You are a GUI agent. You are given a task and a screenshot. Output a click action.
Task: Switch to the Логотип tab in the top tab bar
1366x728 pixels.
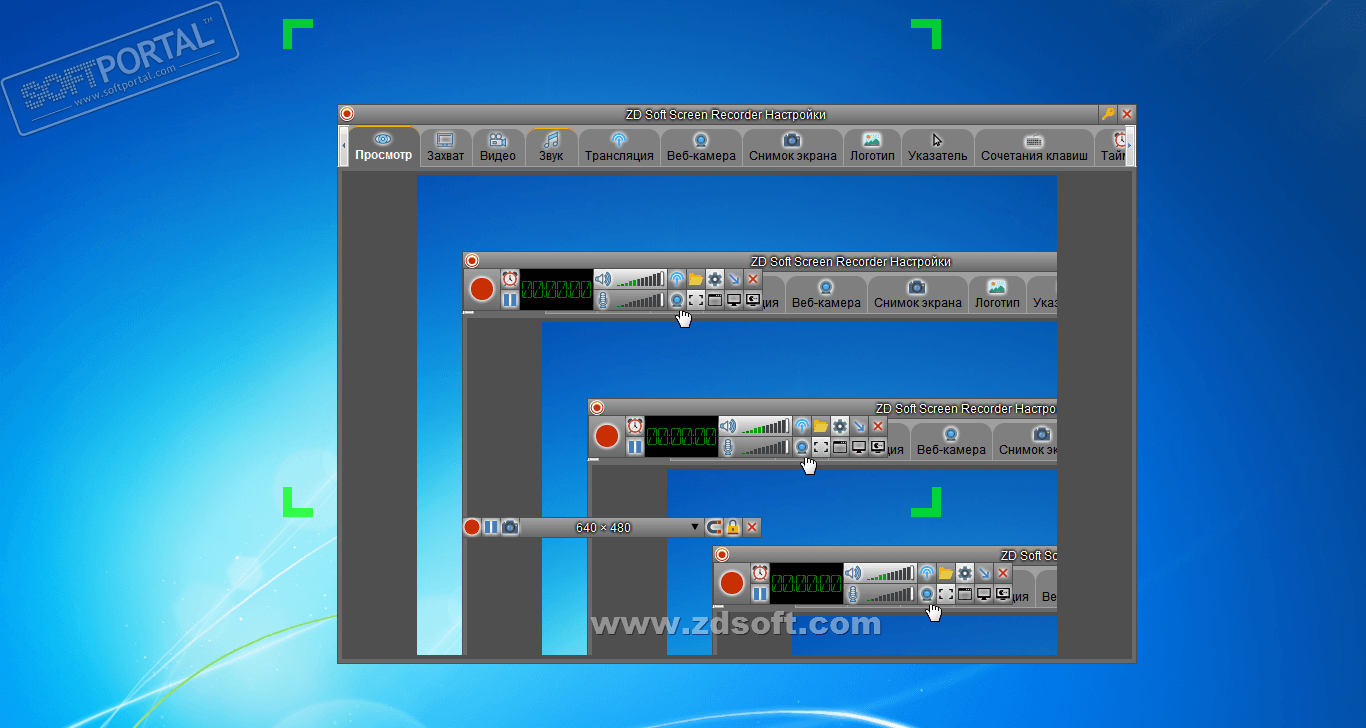click(x=872, y=146)
